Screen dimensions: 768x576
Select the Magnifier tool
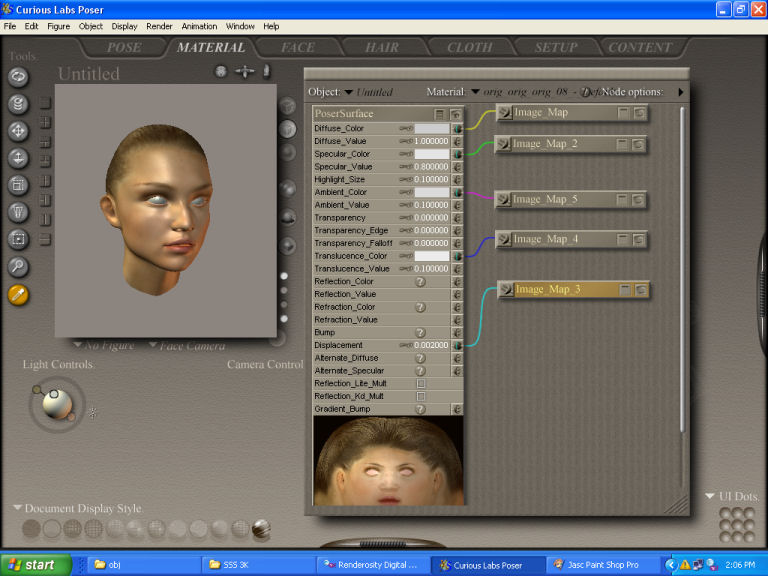(x=18, y=266)
